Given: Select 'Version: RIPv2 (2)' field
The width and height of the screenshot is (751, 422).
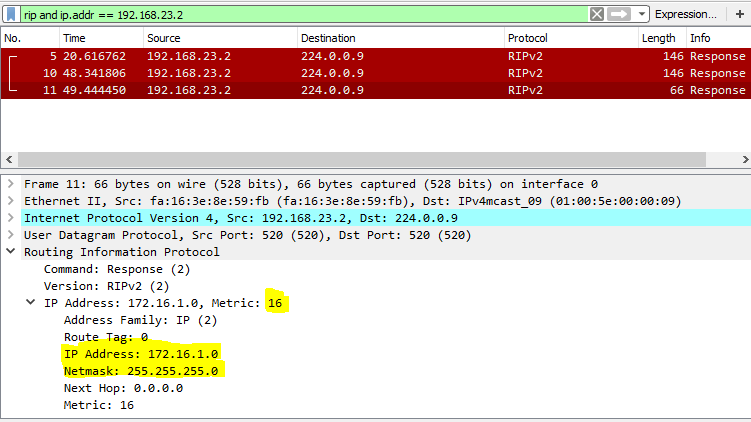Looking at the screenshot, I should (x=106, y=286).
